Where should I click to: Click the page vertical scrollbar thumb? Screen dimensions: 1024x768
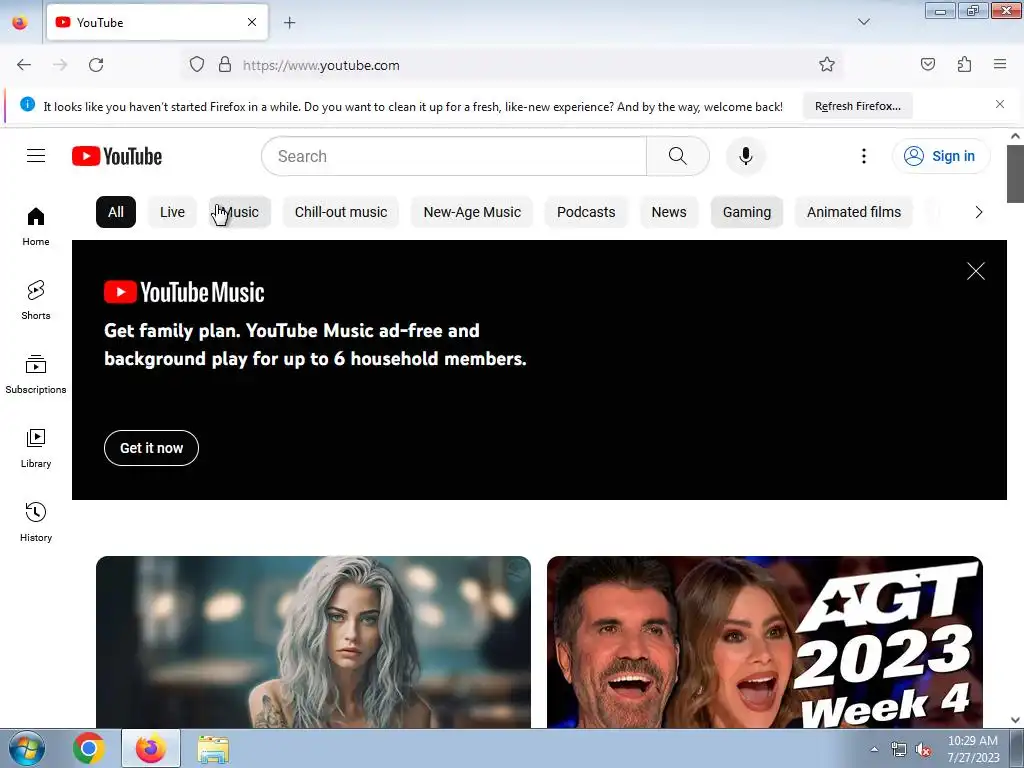point(1015,174)
